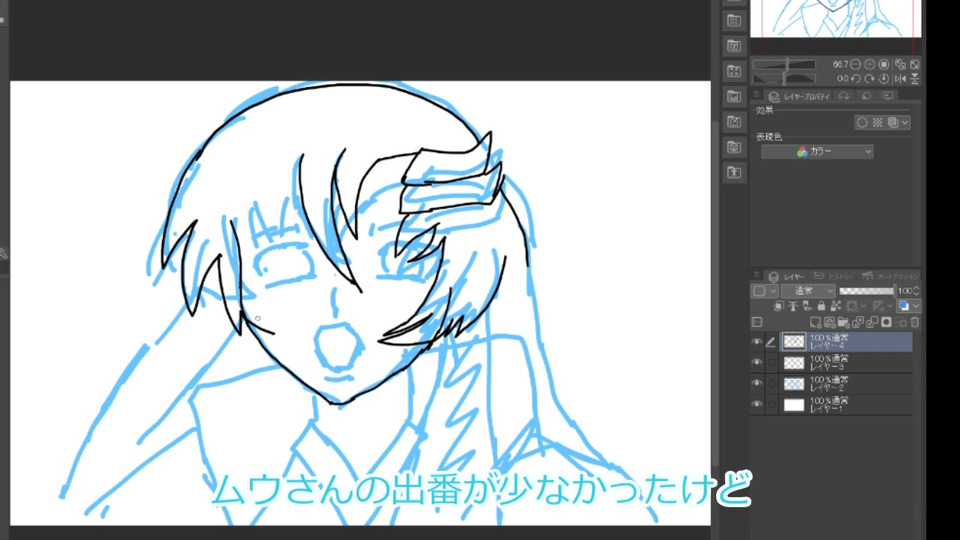Viewport: 960px width, 540px height.
Task: Click the navigator 100% zoom button
Action: [x=883, y=64]
